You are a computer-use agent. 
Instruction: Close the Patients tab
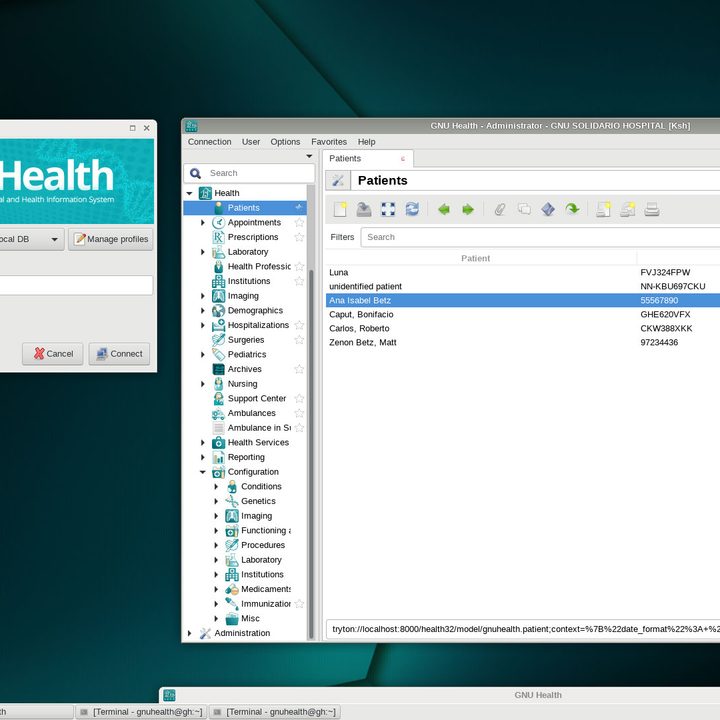403,159
